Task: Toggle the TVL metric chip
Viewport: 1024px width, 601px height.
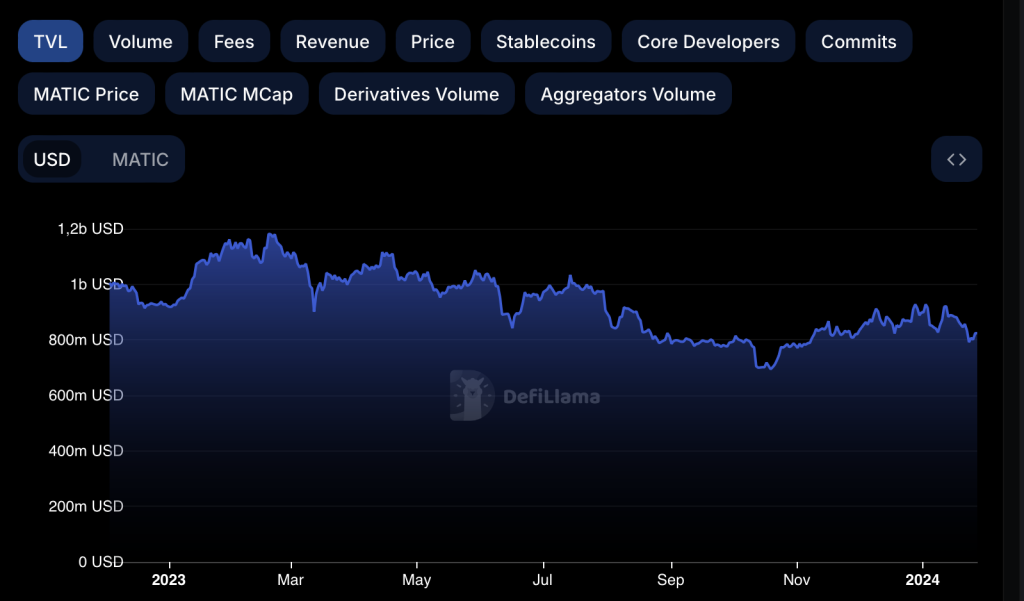Action: click(50, 41)
